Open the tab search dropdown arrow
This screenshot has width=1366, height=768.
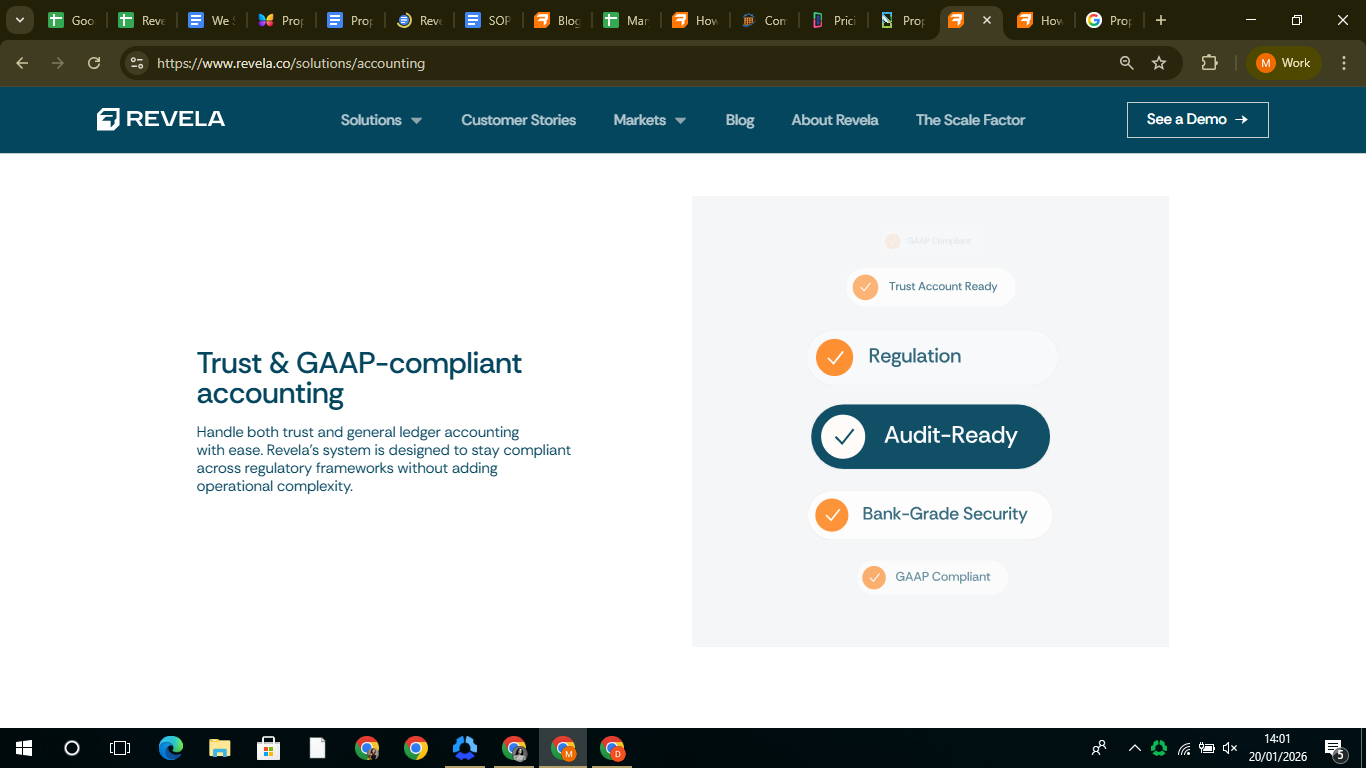coord(19,20)
